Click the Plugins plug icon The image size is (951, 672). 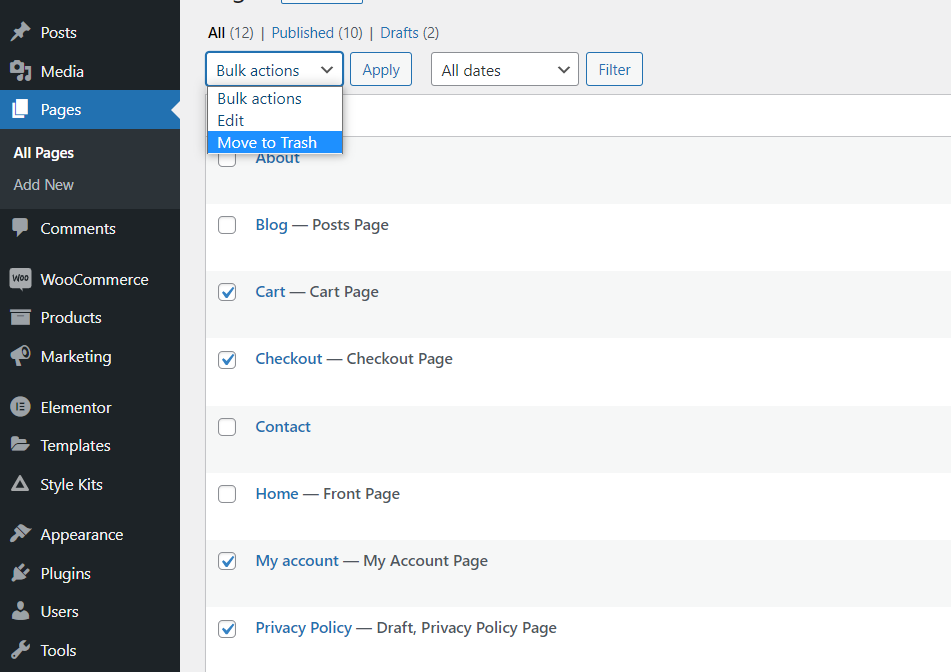[x=21, y=573]
